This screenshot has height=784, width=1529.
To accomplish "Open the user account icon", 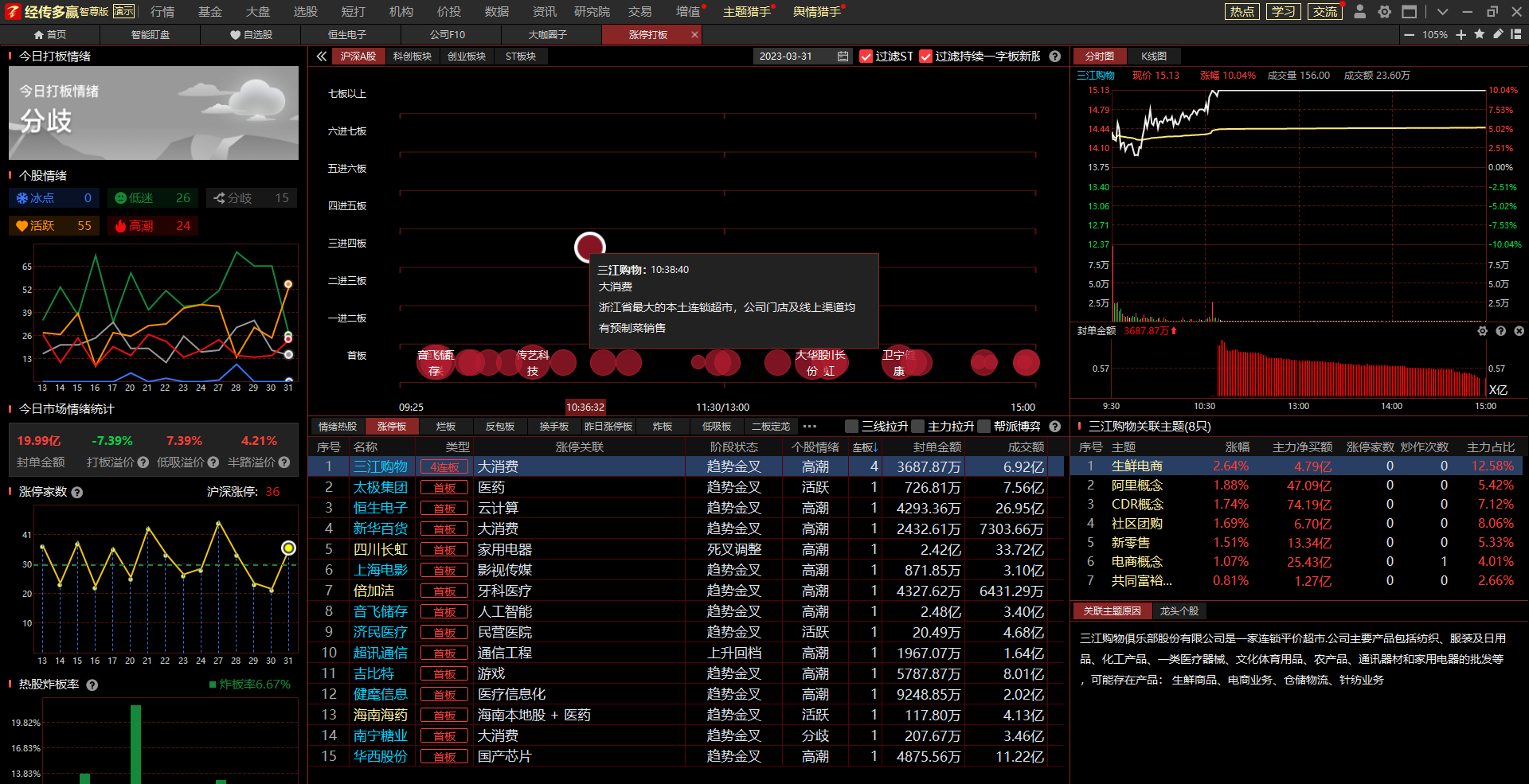I will (1360, 11).
